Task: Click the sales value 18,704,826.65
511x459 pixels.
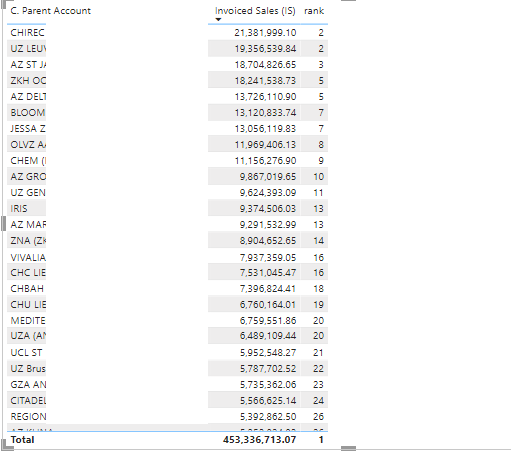Action: click(265, 65)
